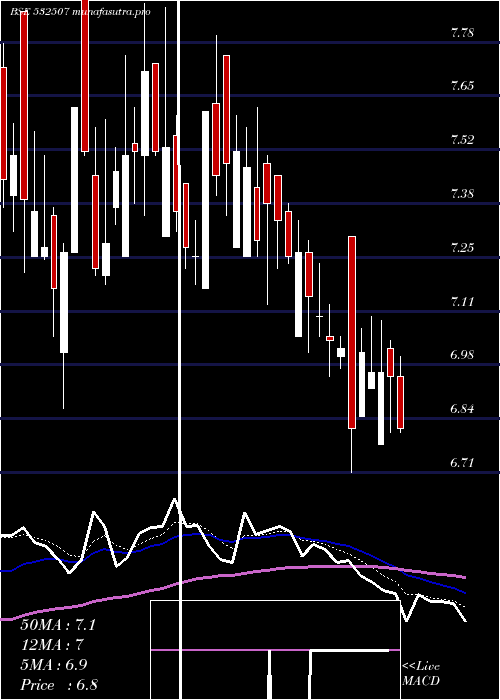The image size is (500, 700).
Task: Click the 6.84 price axis label
Action: 462,408
